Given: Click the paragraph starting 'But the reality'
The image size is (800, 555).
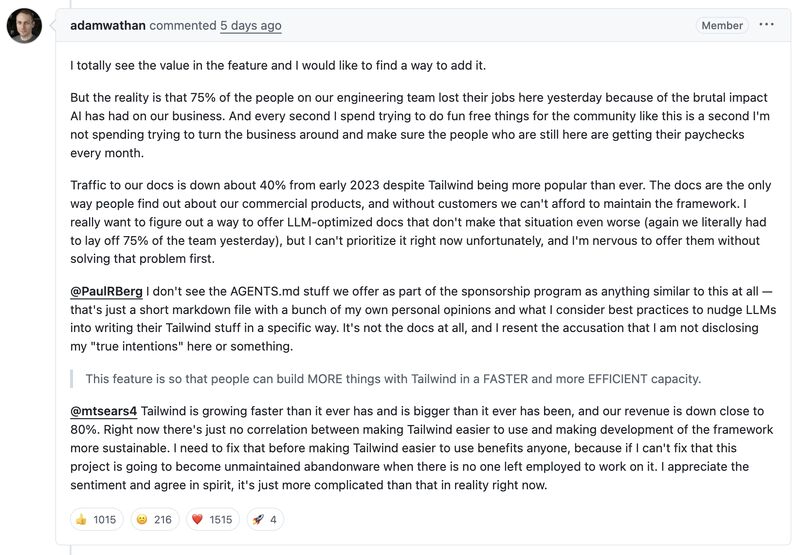Looking at the screenshot, I should coord(419,126).
